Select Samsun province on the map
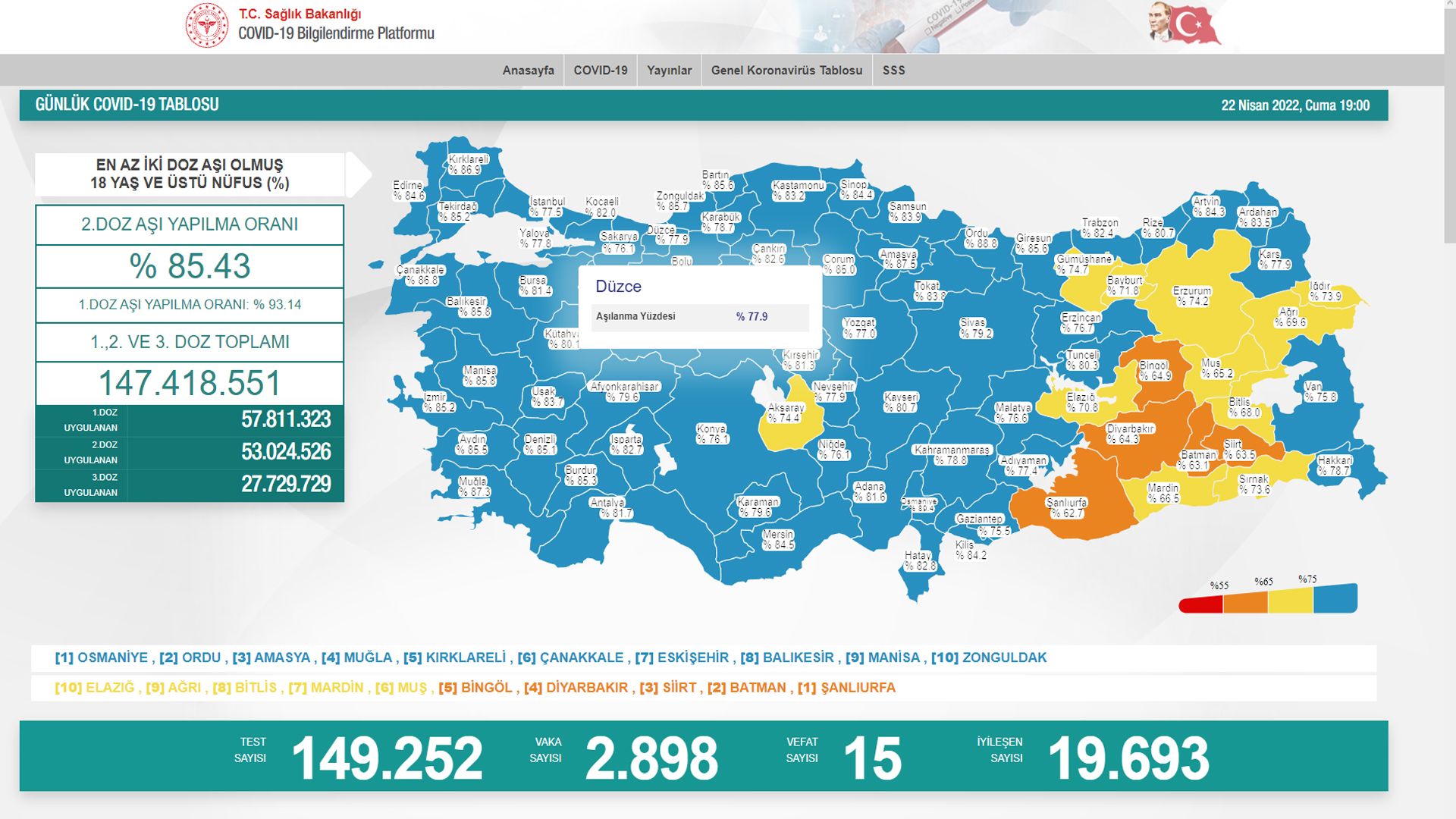The width and height of the screenshot is (1456, 819). pyautogui.click(x=907, y=212)
